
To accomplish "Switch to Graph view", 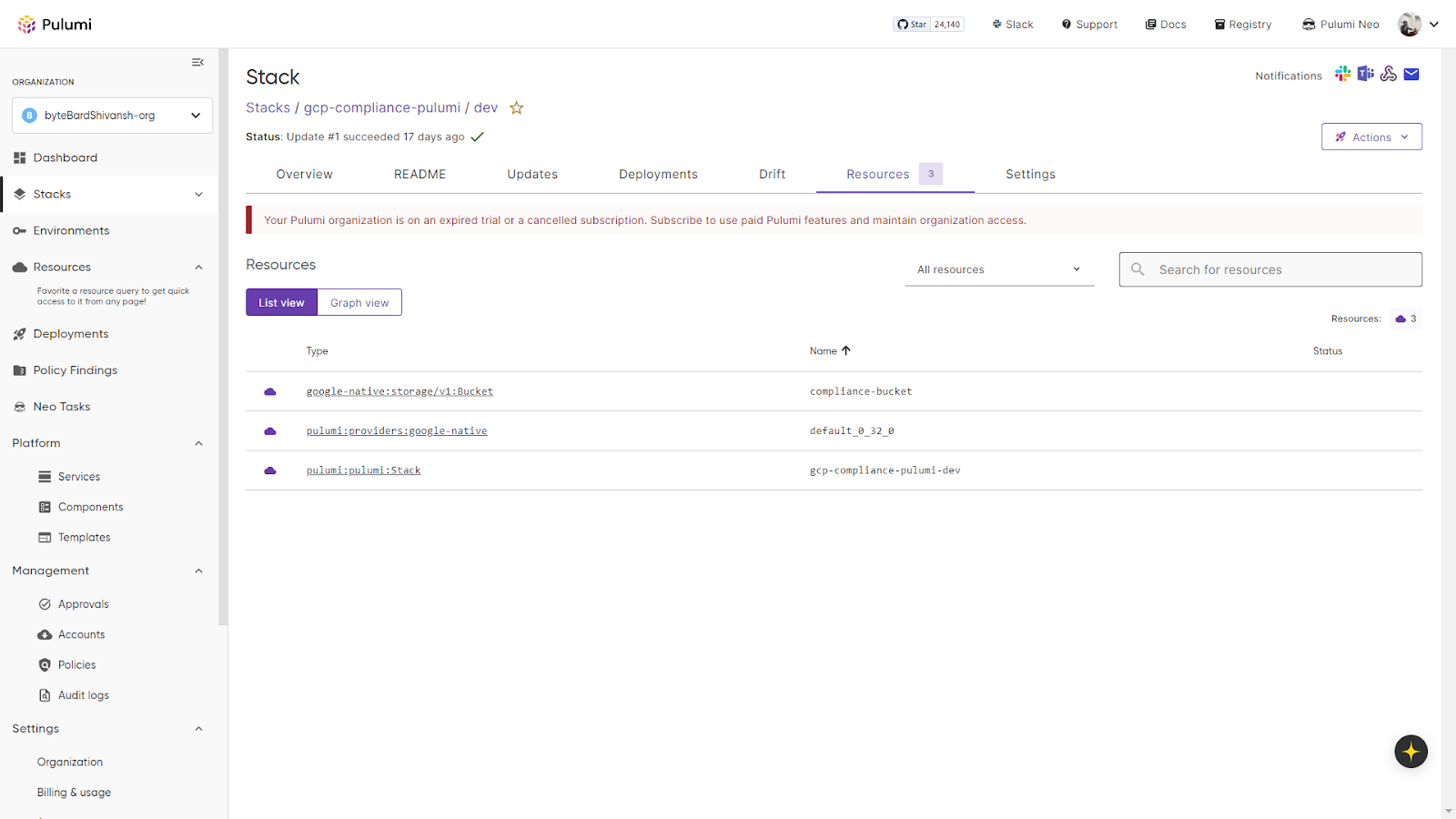I will [359, 302].
